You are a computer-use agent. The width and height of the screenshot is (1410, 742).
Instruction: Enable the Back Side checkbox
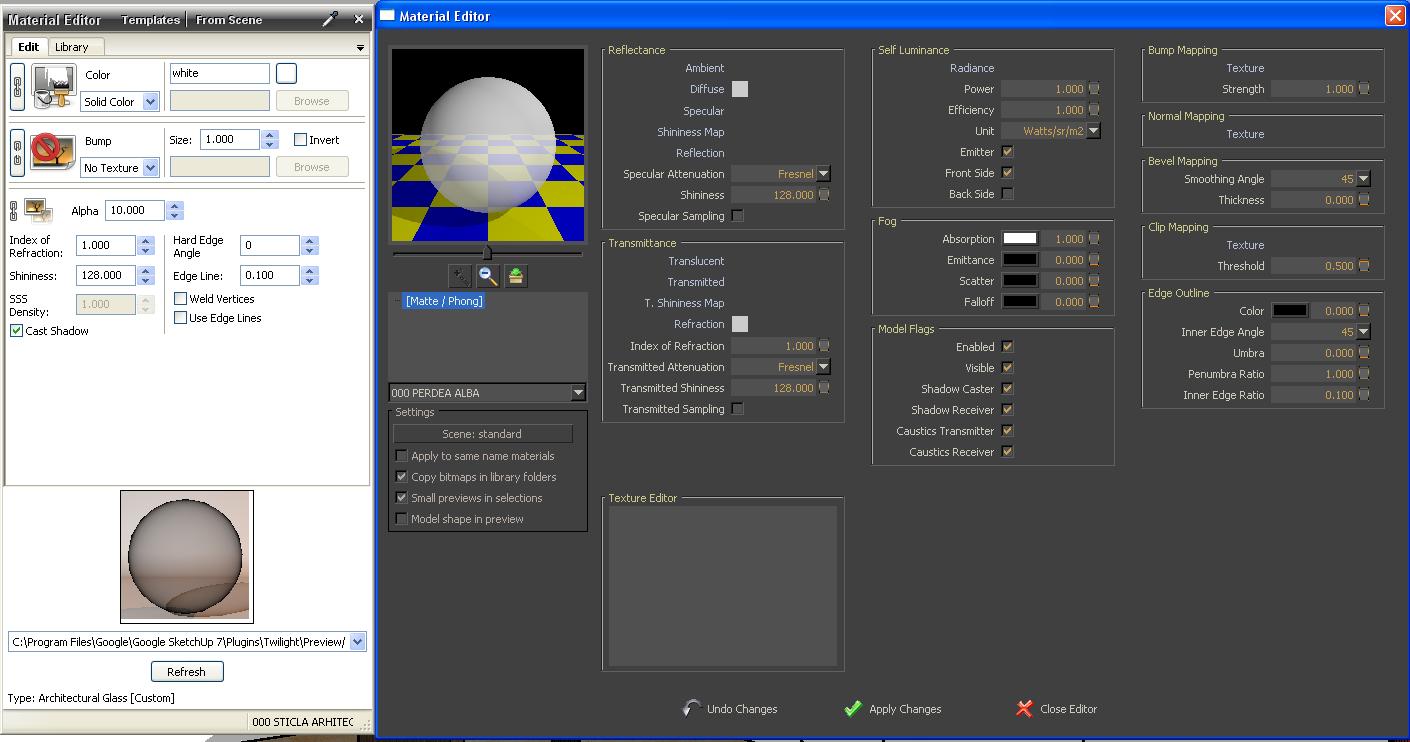[x=1007, y=194]
